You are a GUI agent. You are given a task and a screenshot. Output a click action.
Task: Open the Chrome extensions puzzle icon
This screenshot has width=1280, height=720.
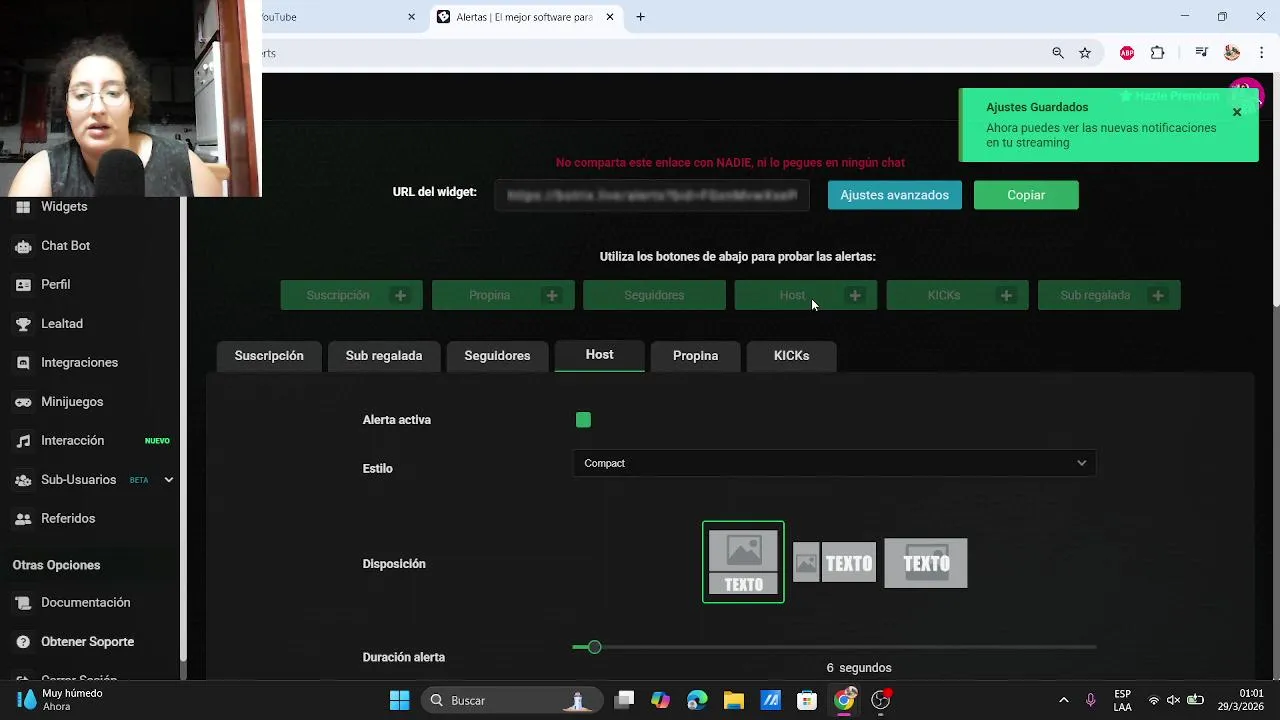coord(1158,53)
